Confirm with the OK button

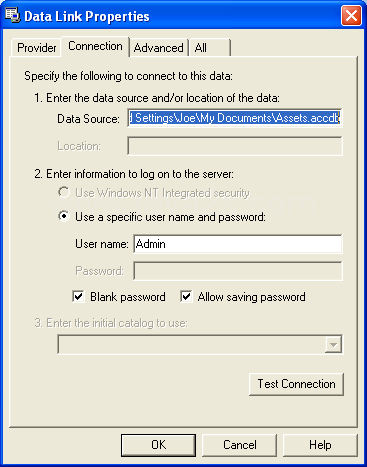pyautogui.click(x=158, y=445)
